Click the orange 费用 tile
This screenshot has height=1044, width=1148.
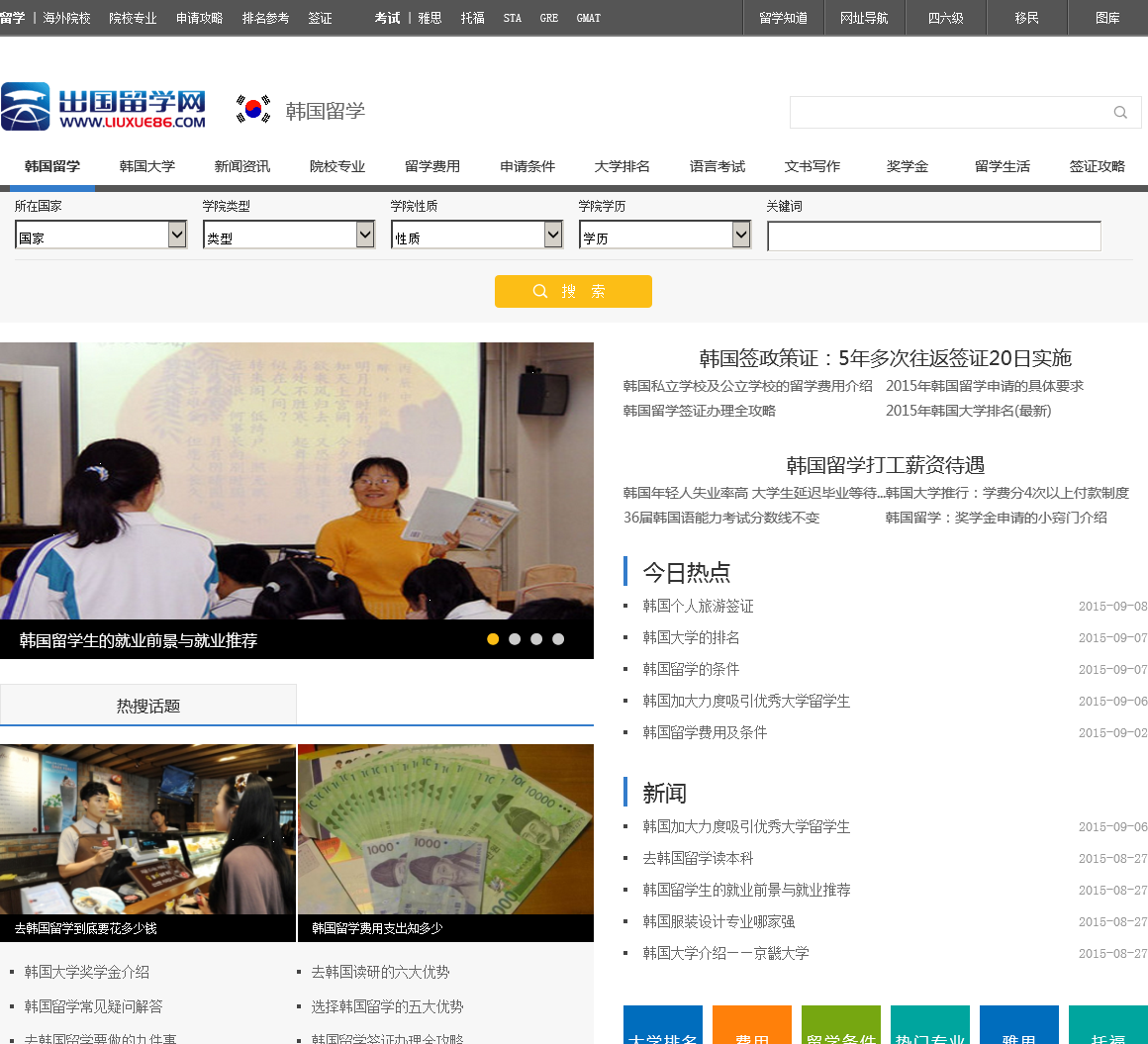(752, 1025)
